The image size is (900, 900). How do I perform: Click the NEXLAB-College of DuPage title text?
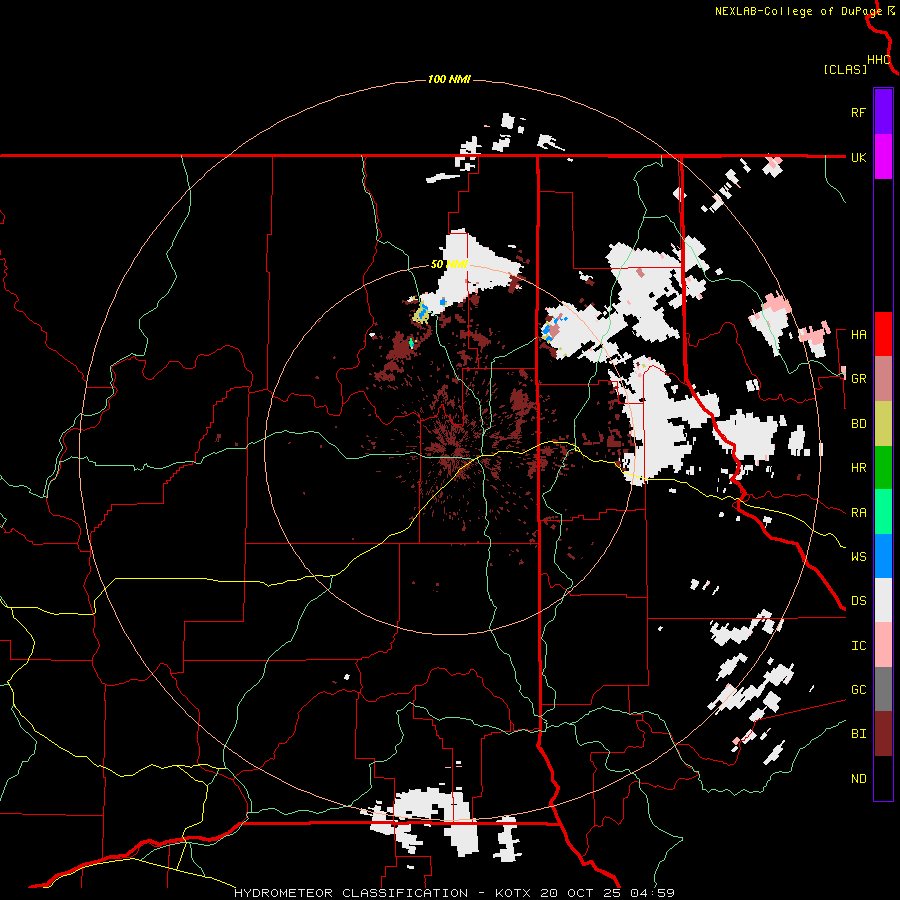(x=798, y=11)
